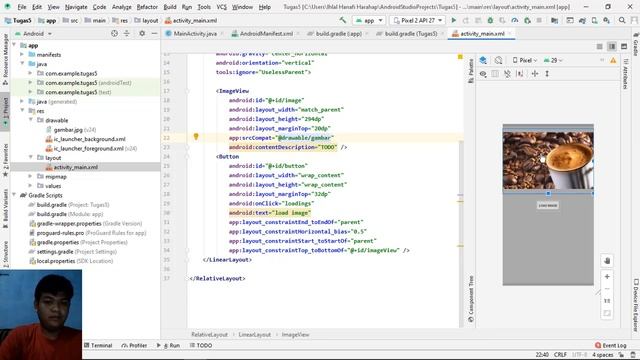Expand the mipmap folder
Image resolution: width=640 pixels, height=360 pixels.
coord(31,176)
